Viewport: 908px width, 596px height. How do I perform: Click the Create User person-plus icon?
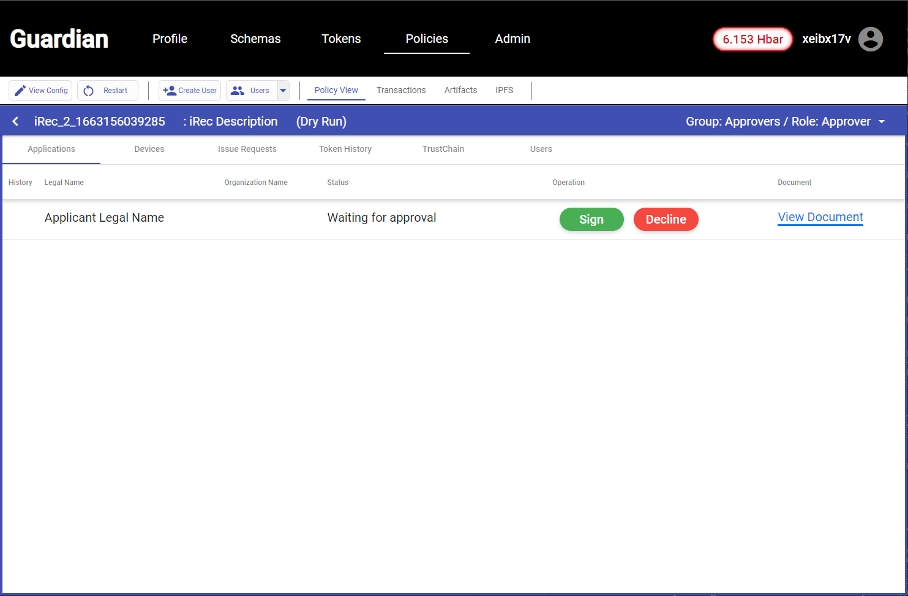pos(169,91)
